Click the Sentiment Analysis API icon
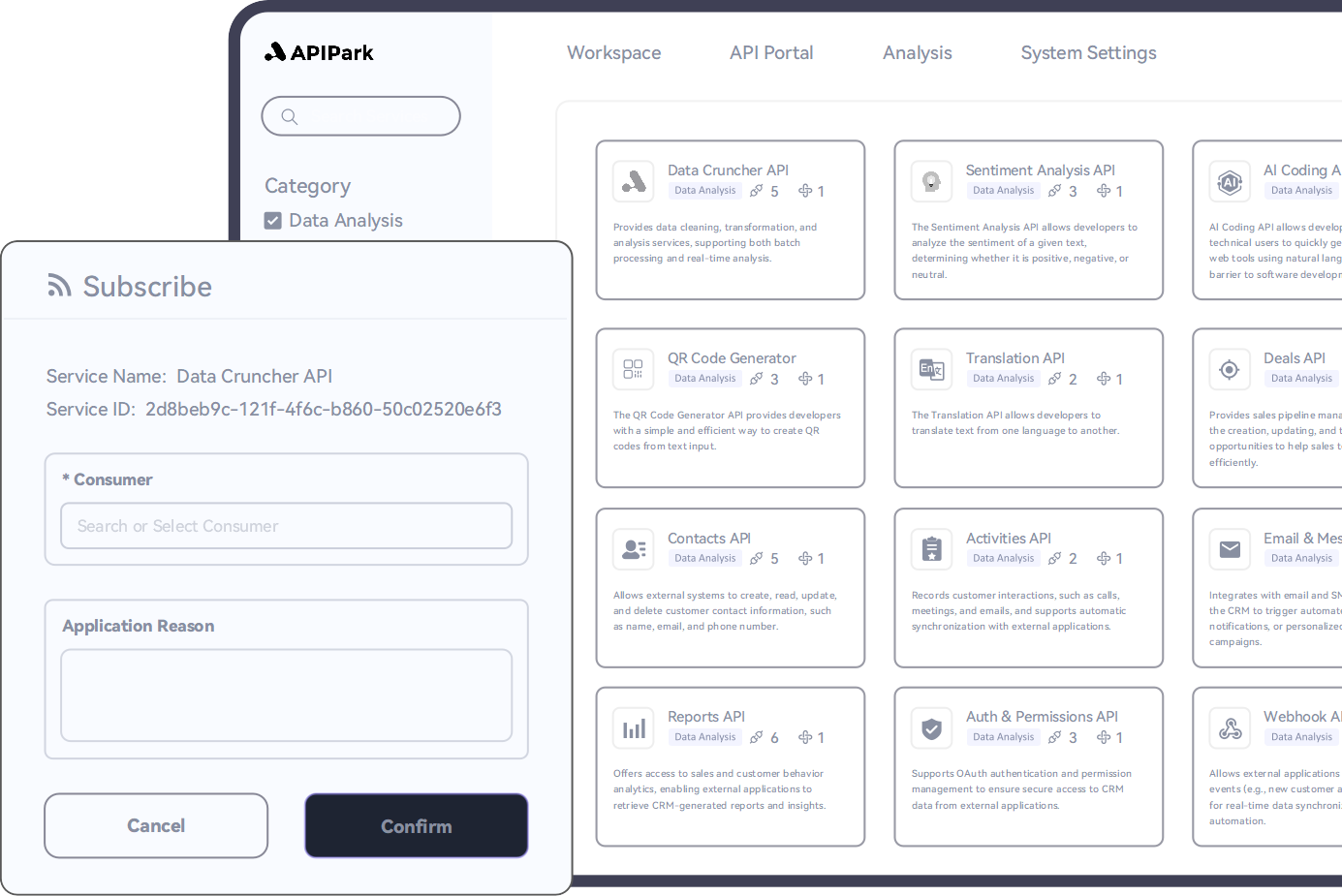 [x=931, y=181]
